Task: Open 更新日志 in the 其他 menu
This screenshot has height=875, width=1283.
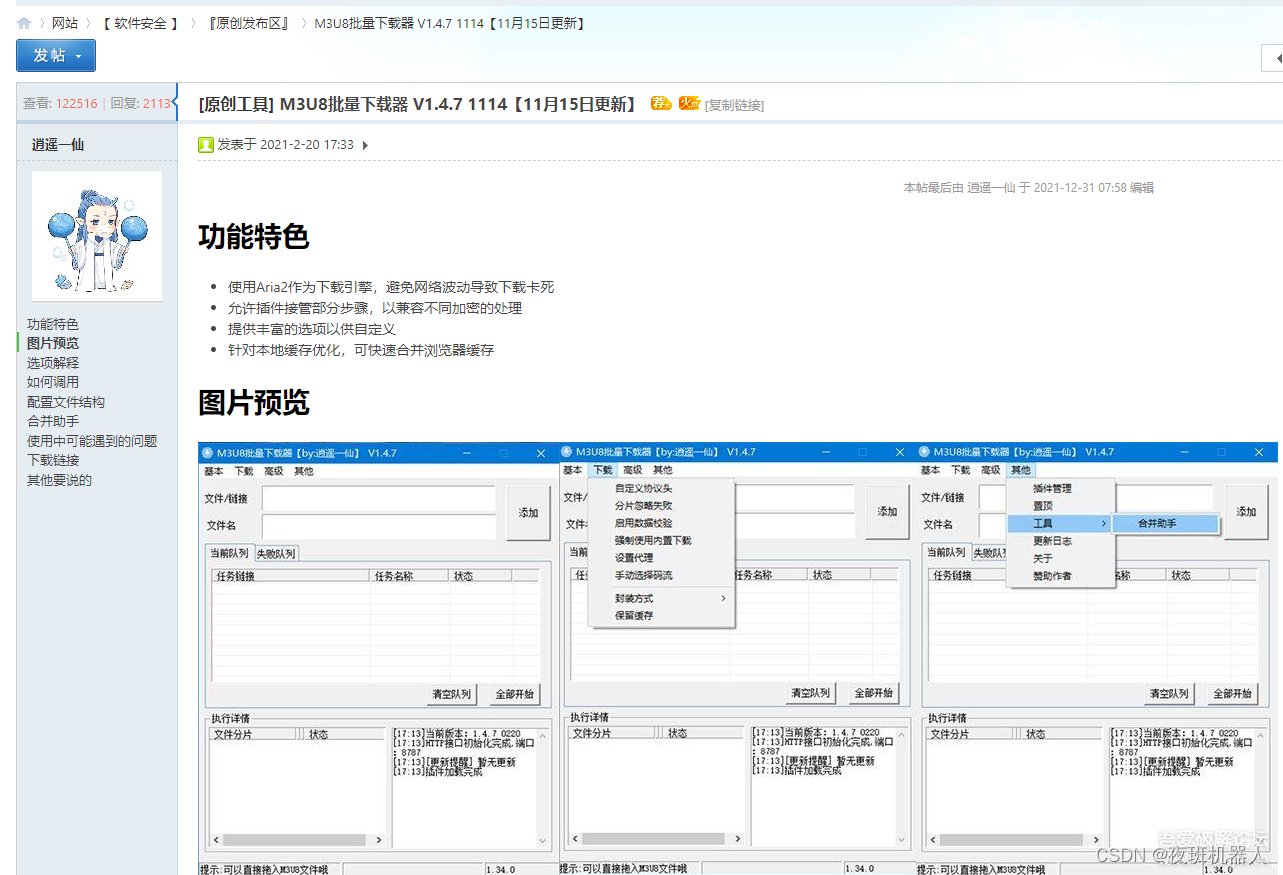Action: (1060, 541)
